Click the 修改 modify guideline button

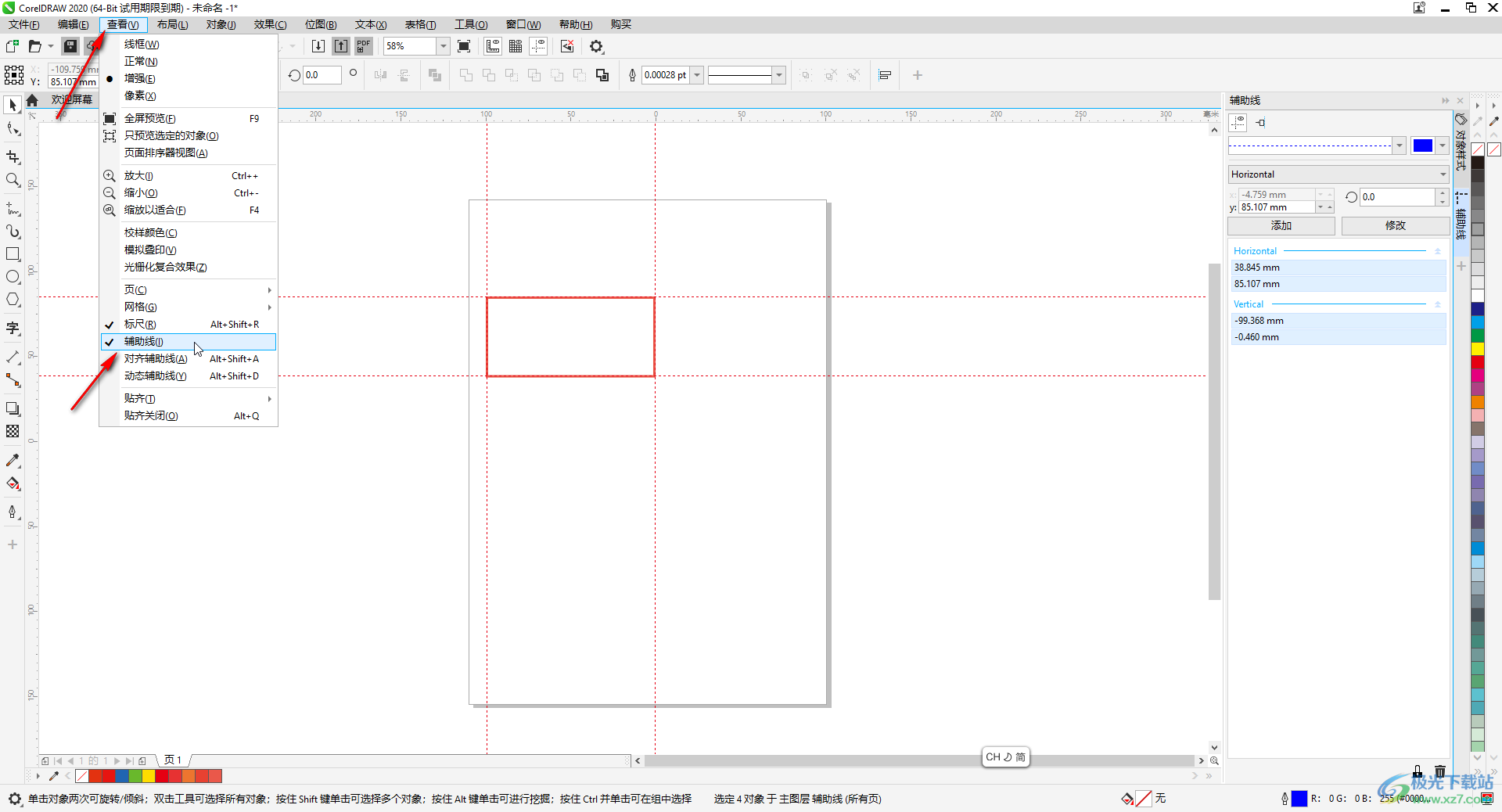[x=1396, y=226]
